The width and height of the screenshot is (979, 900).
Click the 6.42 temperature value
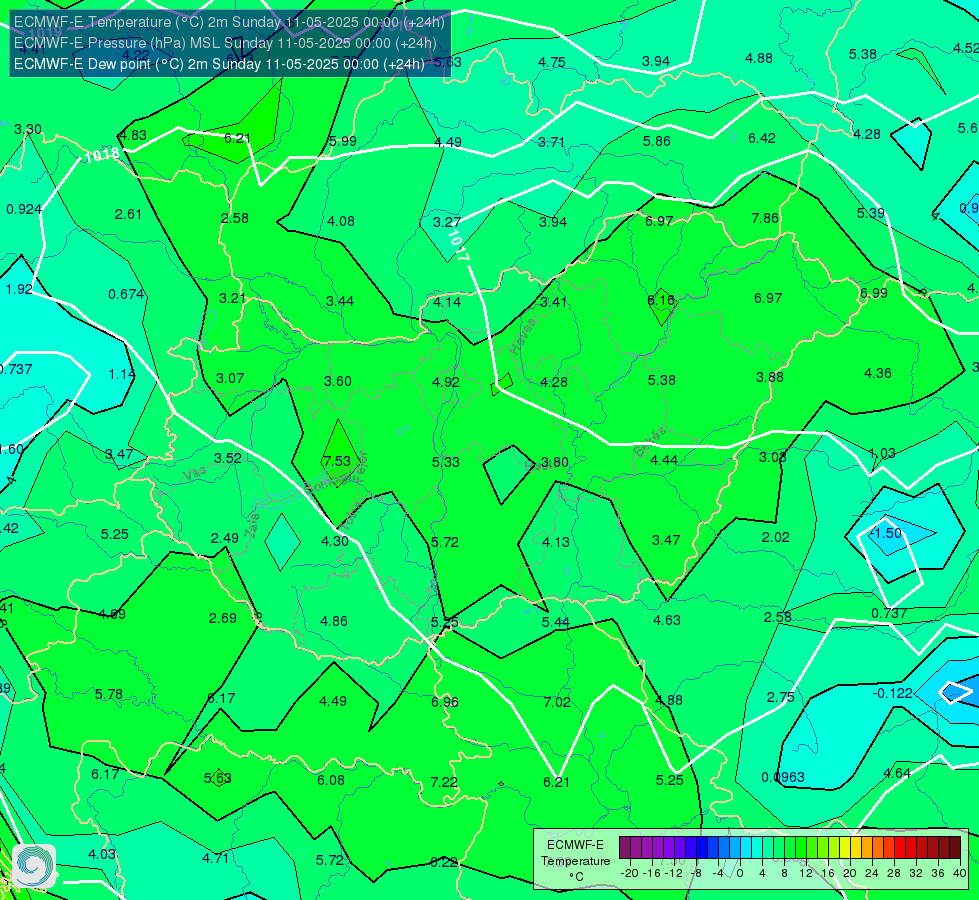pyautogui.click(x=762, y=138)
